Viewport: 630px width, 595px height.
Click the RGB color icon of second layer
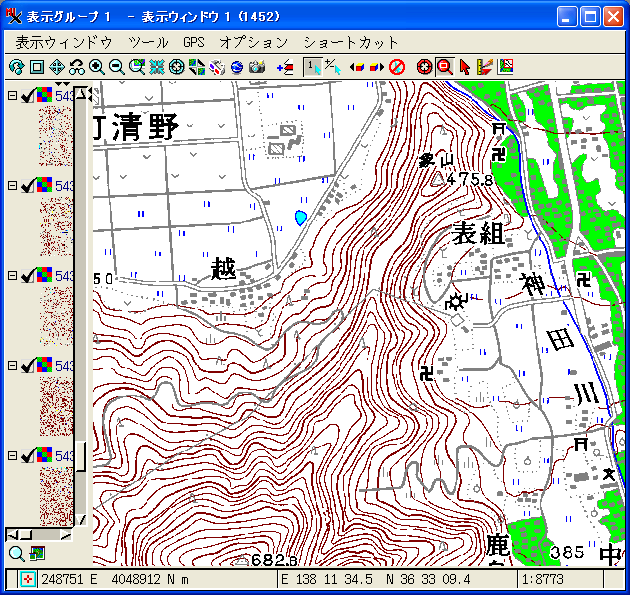click(x=44, y=186)
